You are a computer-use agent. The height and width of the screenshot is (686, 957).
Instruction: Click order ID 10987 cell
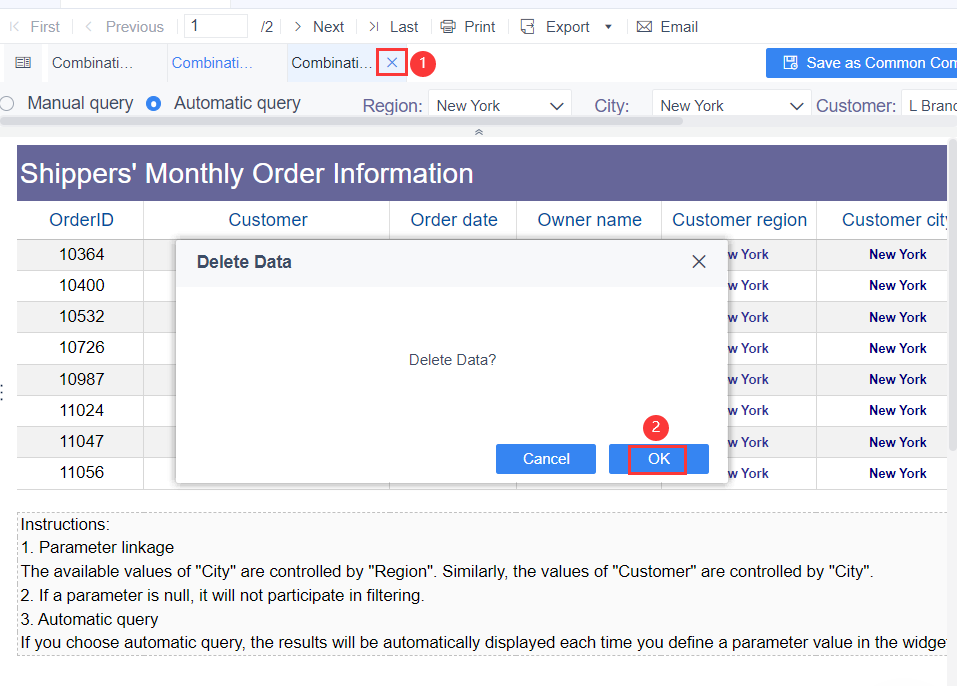pyautogui.click(x=81, y=380)
